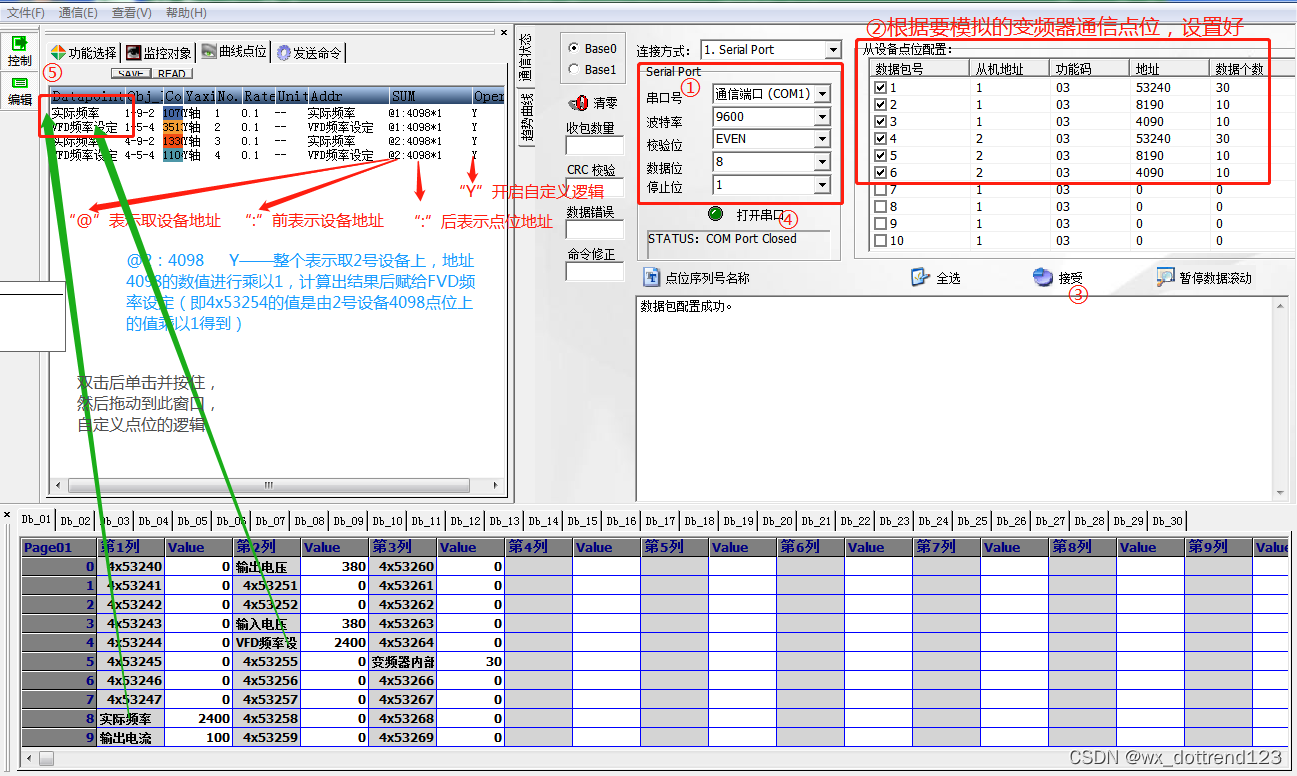The height and width of the screenshot is (776, 1297).
Task: Select the Base1 radio button
Action: point(573,69)
